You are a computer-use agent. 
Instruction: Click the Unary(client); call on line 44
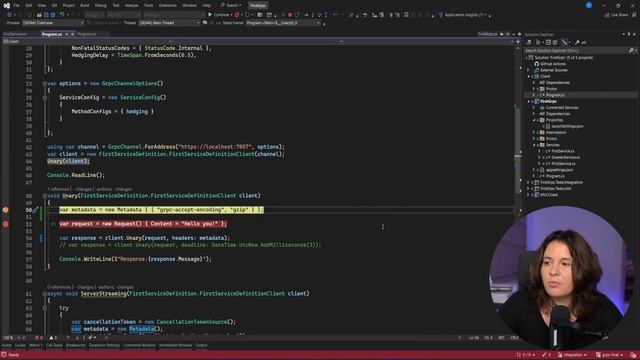point(68,161)
